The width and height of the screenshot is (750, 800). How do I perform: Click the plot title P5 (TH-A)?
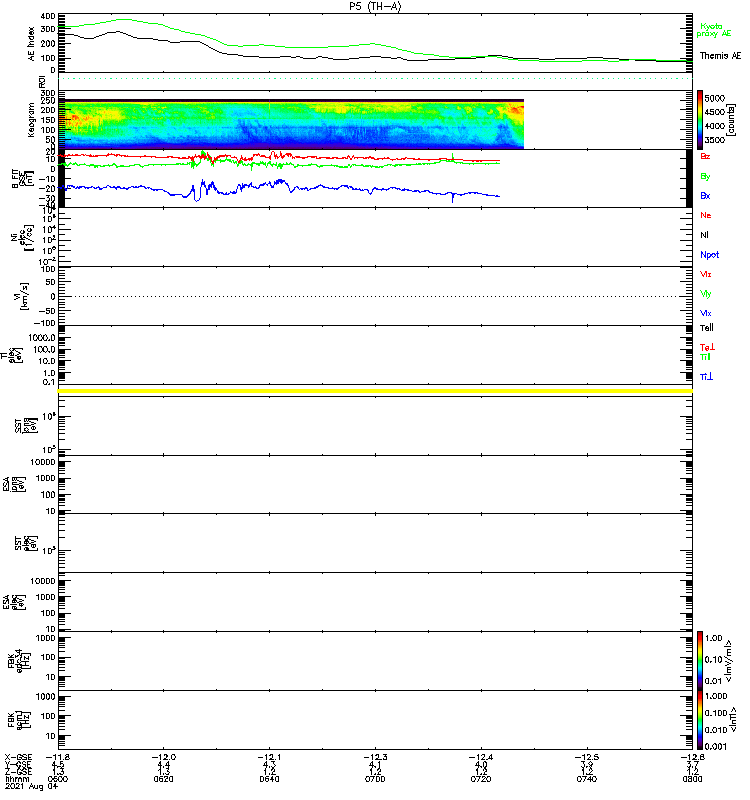point(375,6)
